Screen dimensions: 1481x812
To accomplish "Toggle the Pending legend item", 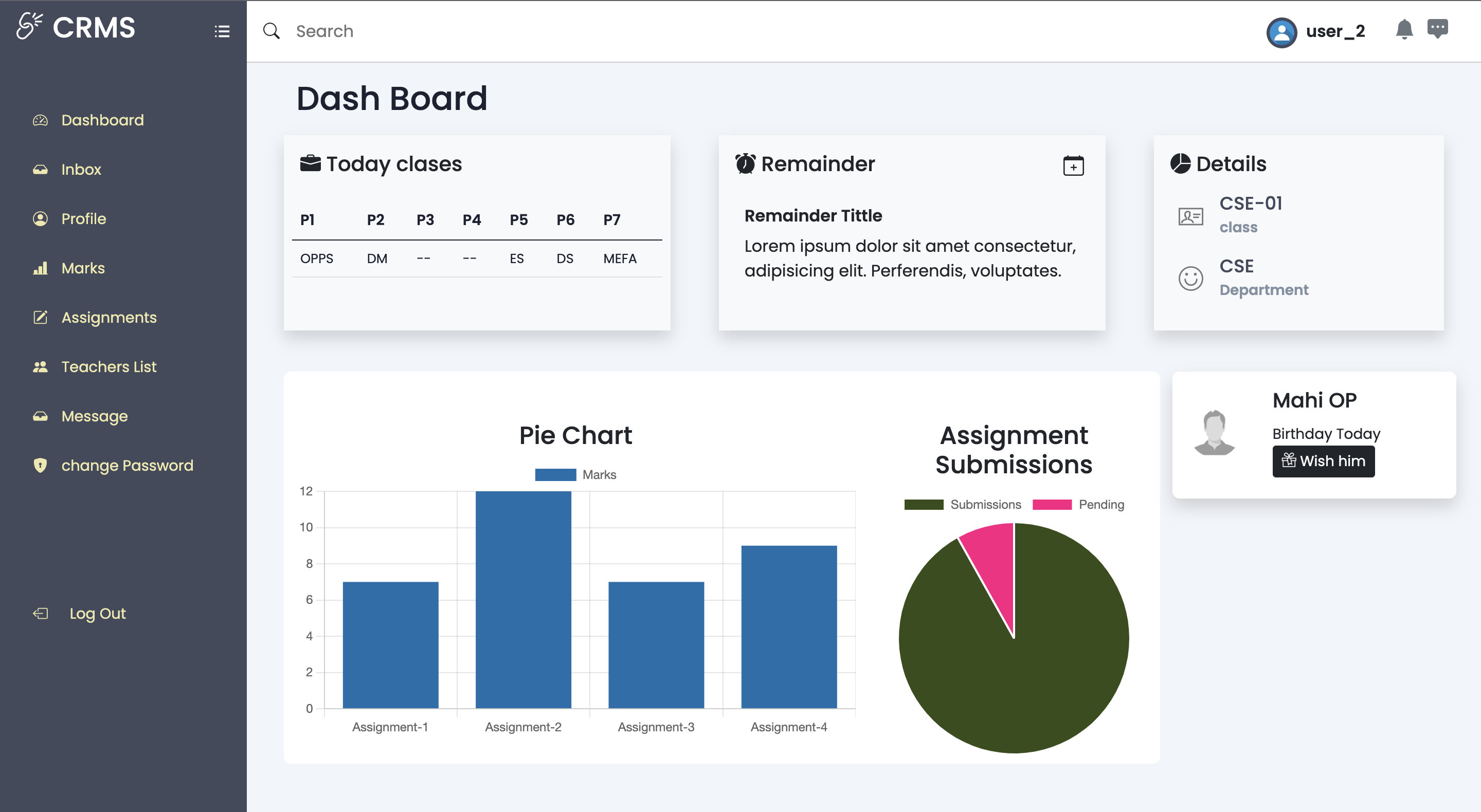I will coord(1078,505).
